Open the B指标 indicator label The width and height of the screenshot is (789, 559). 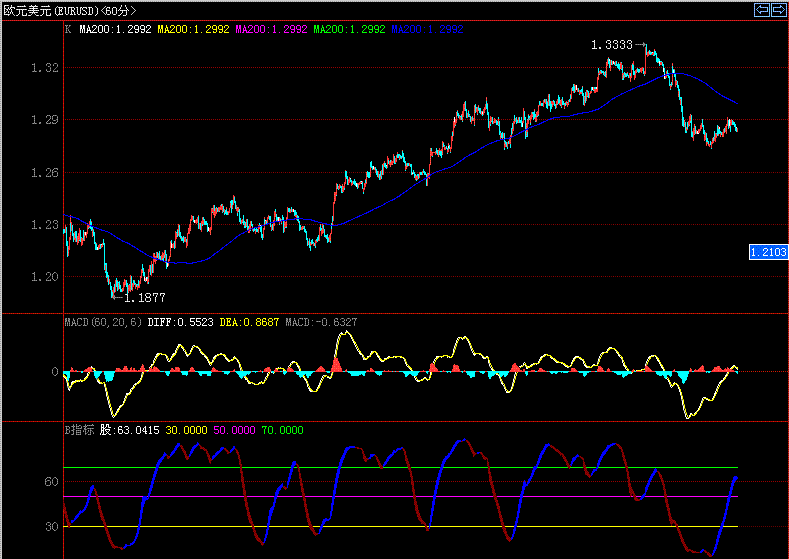tap(80, 430)
